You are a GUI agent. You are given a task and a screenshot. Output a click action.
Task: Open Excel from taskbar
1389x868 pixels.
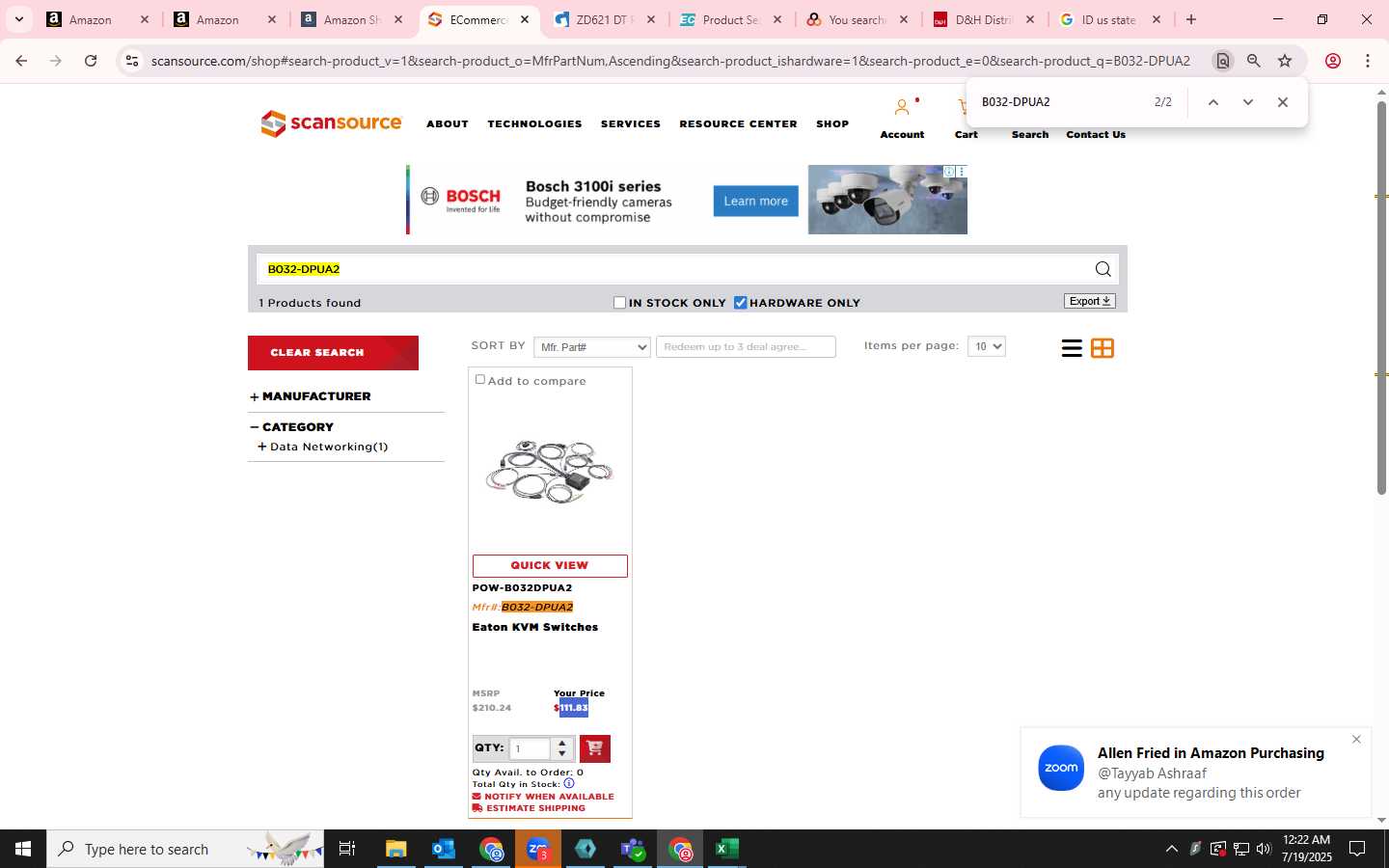pos(727,849)
